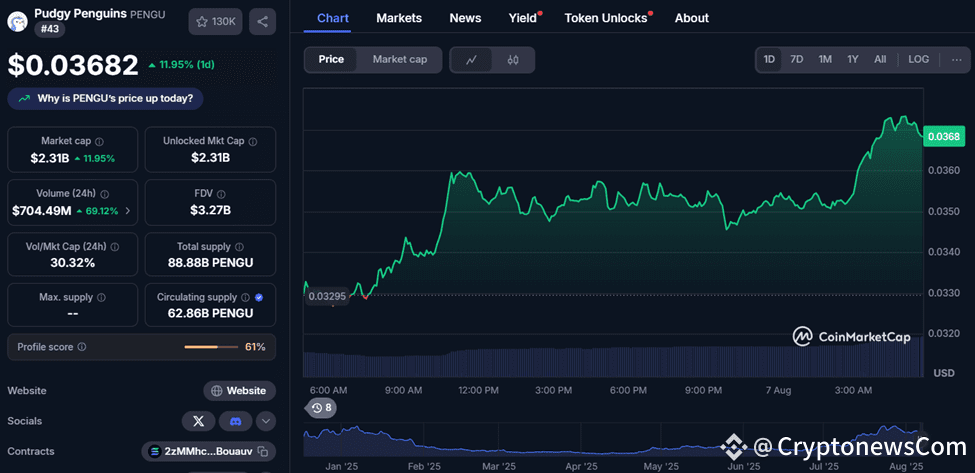The height and width of the screenshot is (473, 975).
Task: Expand more socials dropdown chevron
Action: pyautogui.click(x=266, y=421)
